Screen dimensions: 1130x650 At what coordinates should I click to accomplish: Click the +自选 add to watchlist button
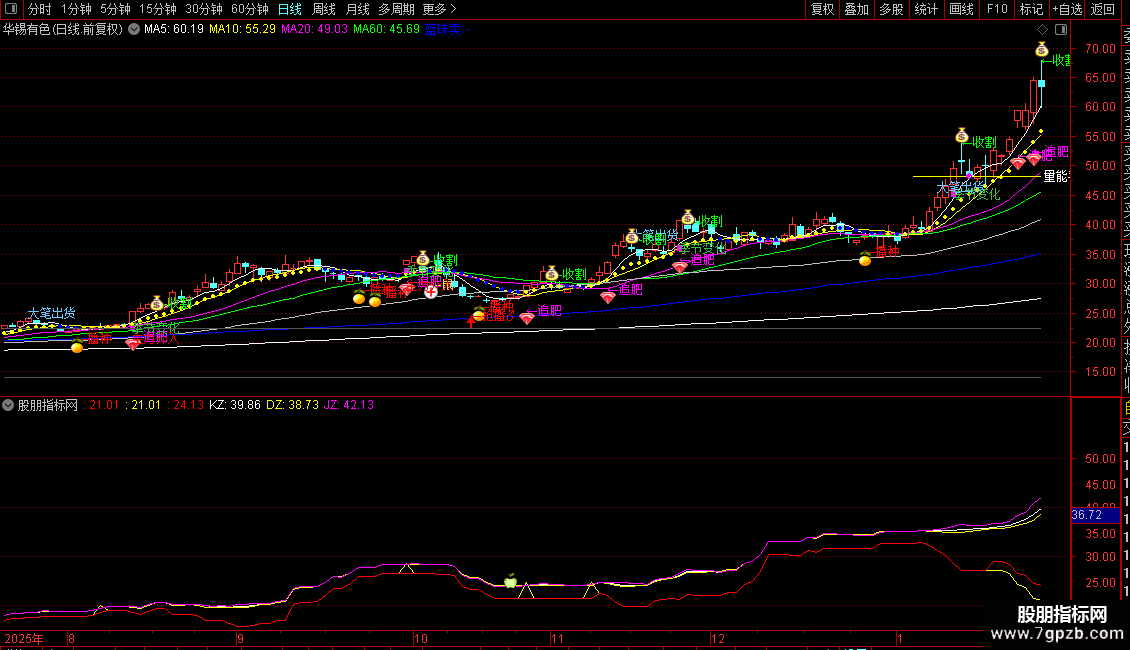[1066, 10]
